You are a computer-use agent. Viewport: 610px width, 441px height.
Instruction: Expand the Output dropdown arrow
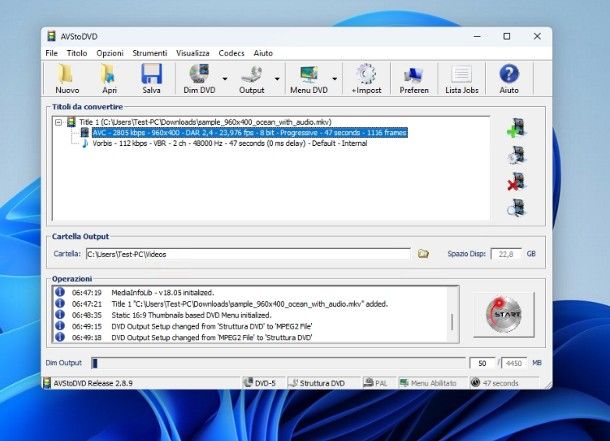click(x=276, y=78)
